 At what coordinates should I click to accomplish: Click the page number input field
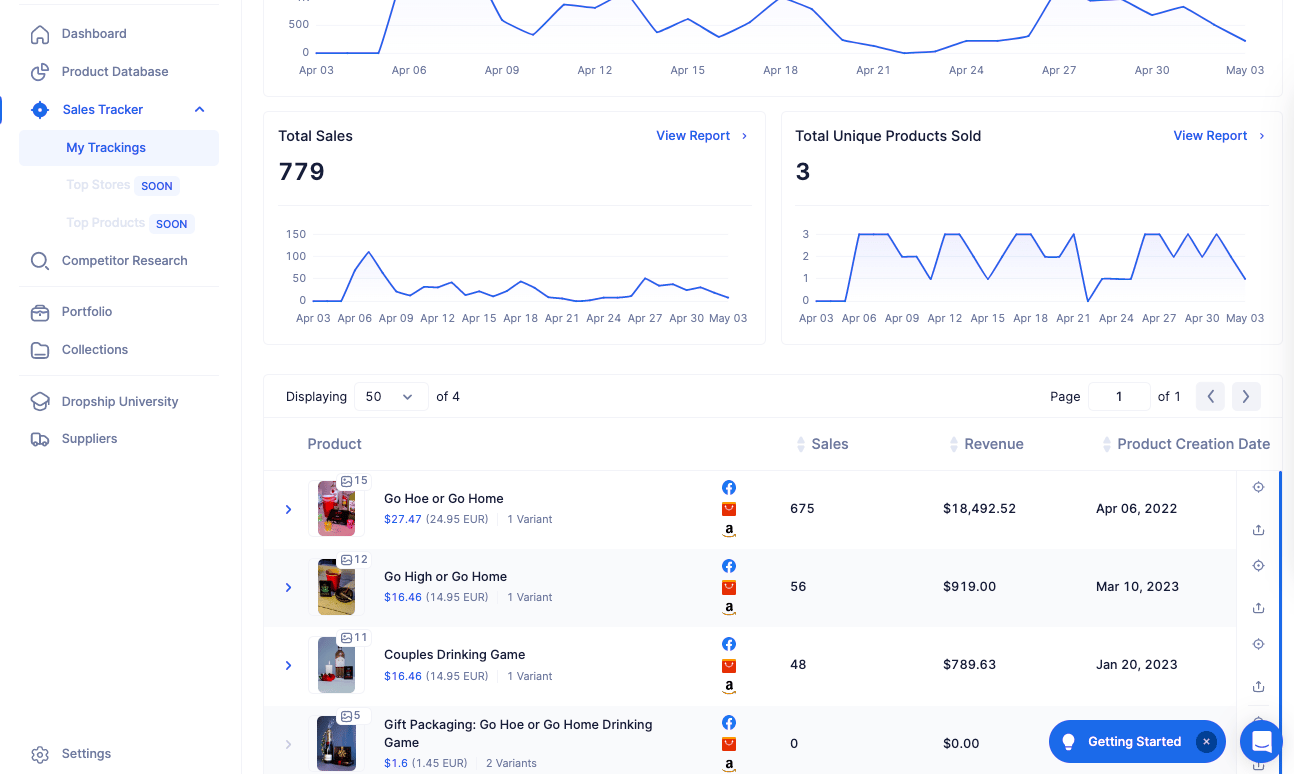(x=1119, y=397)
